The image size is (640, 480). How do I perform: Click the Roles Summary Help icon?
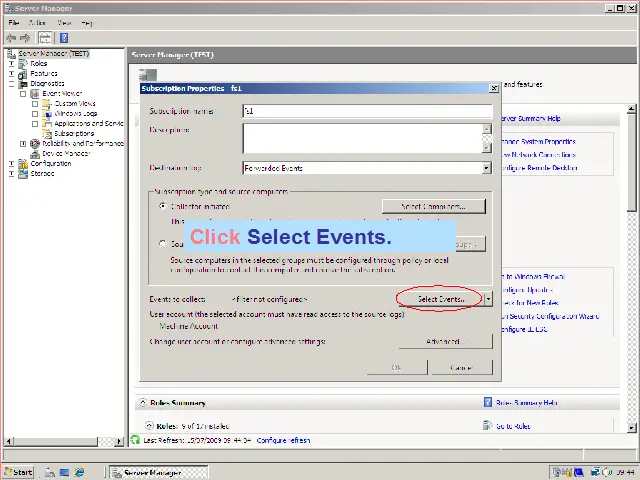(x=488, y=402)
